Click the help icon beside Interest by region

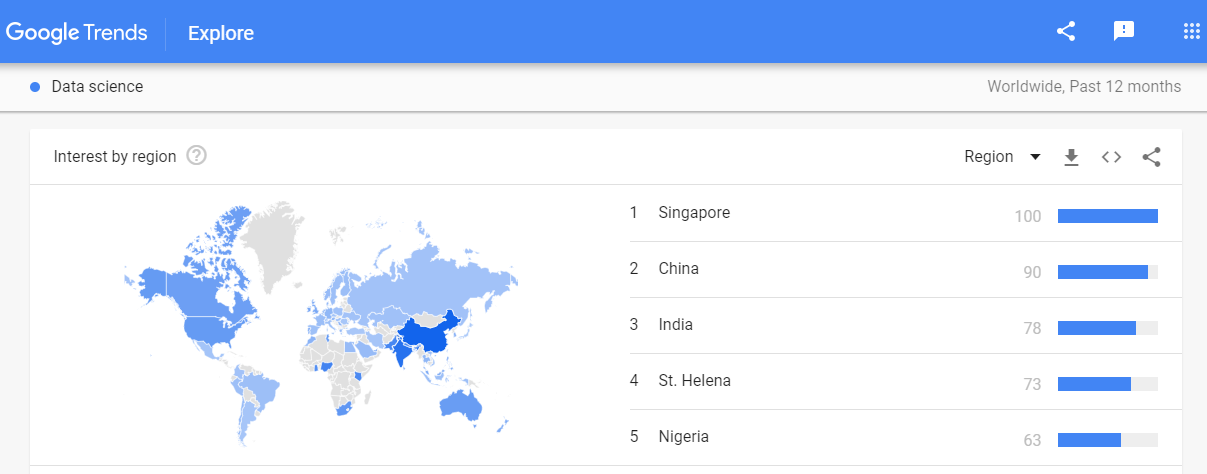(197, 156)
